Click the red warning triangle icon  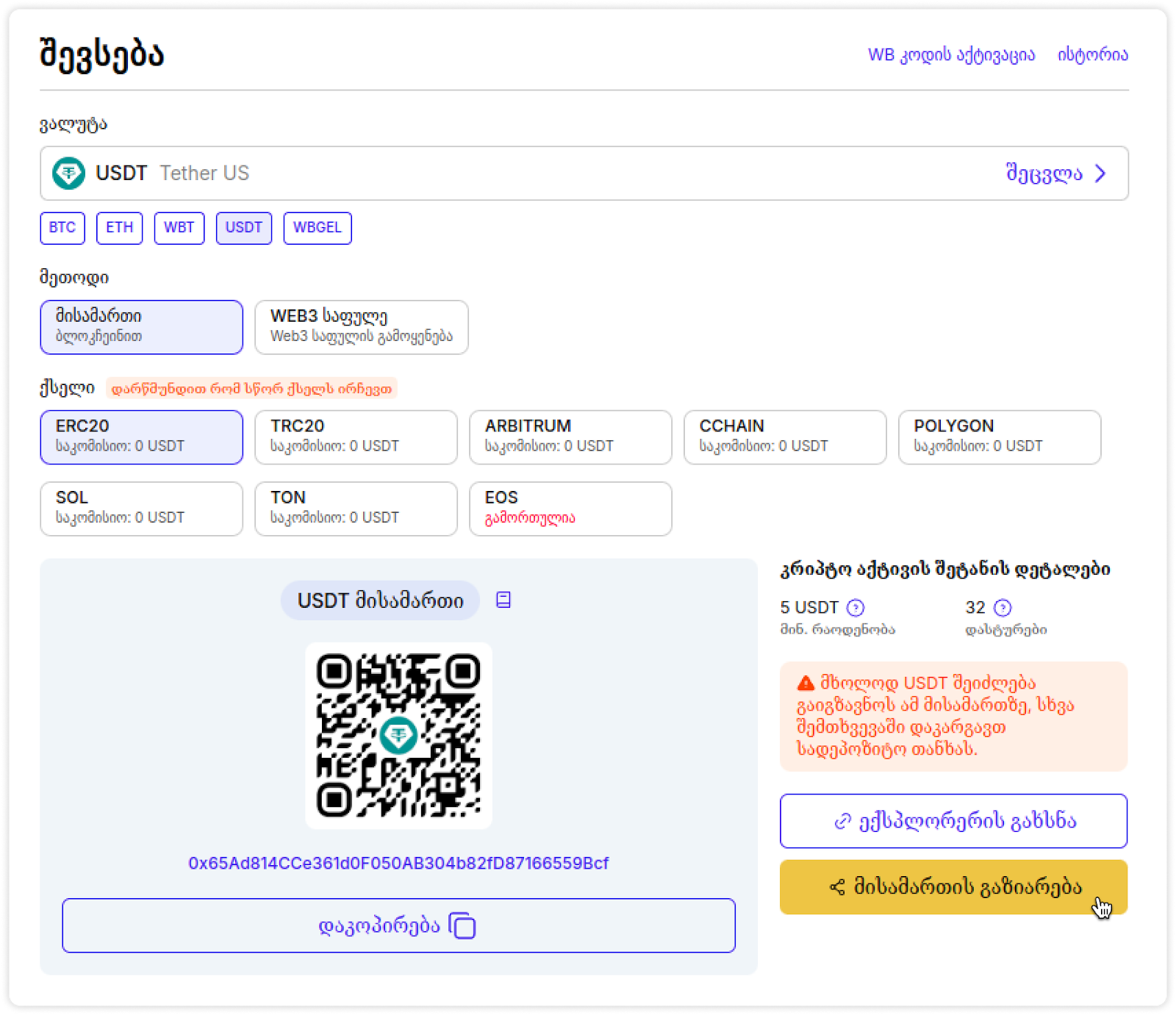806,684
